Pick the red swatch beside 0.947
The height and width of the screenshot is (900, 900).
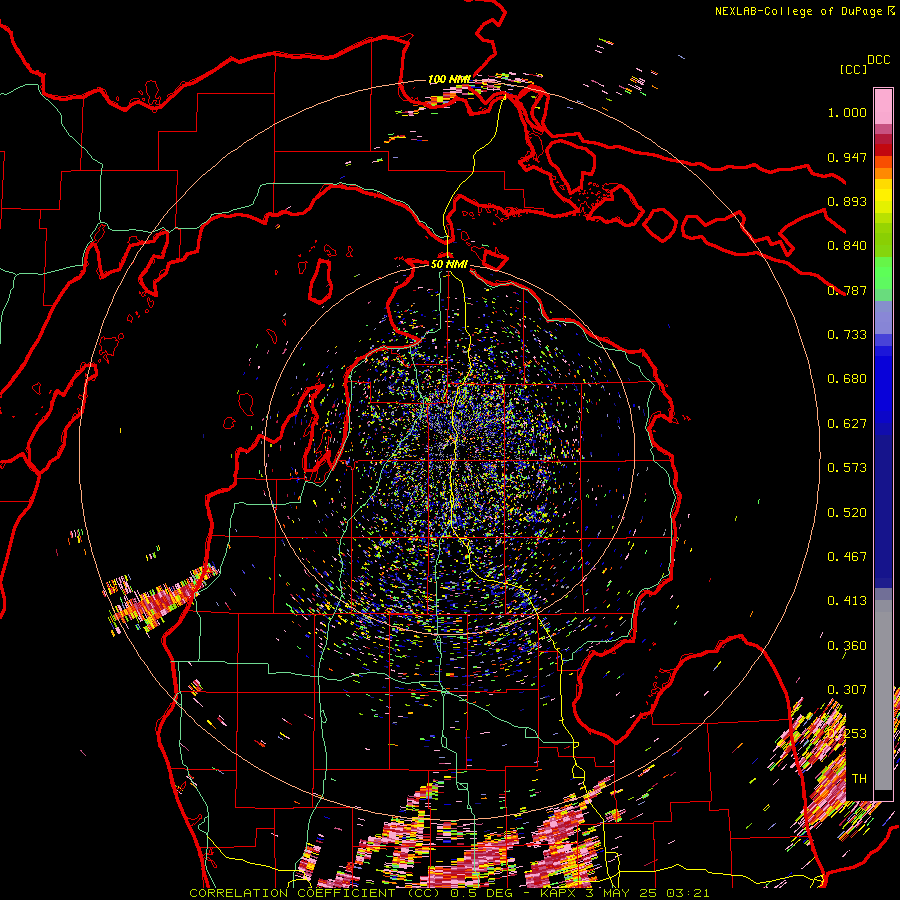coord(883,150)
